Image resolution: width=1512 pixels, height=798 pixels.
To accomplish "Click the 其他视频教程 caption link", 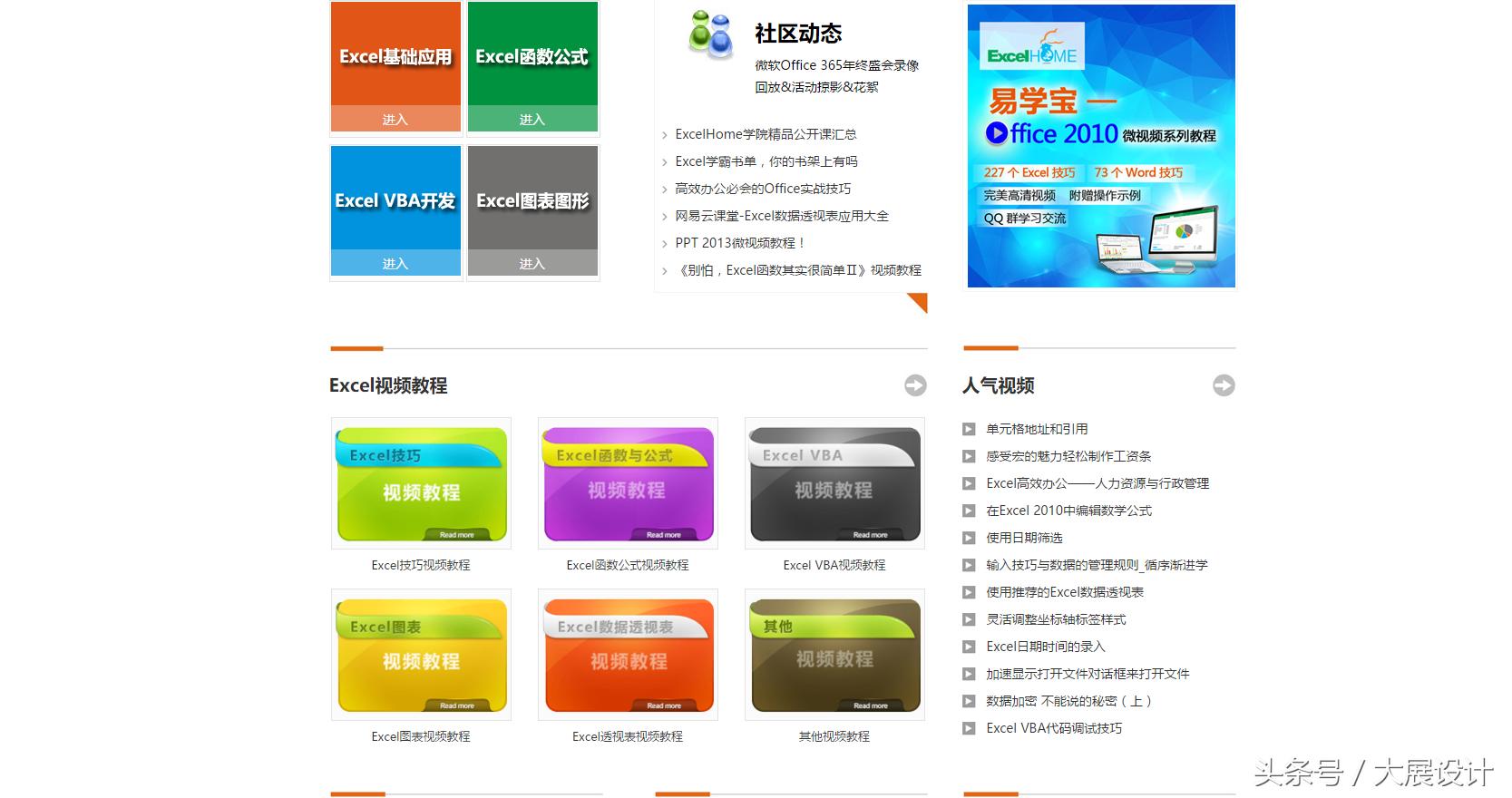I will [x=834, y=736].
